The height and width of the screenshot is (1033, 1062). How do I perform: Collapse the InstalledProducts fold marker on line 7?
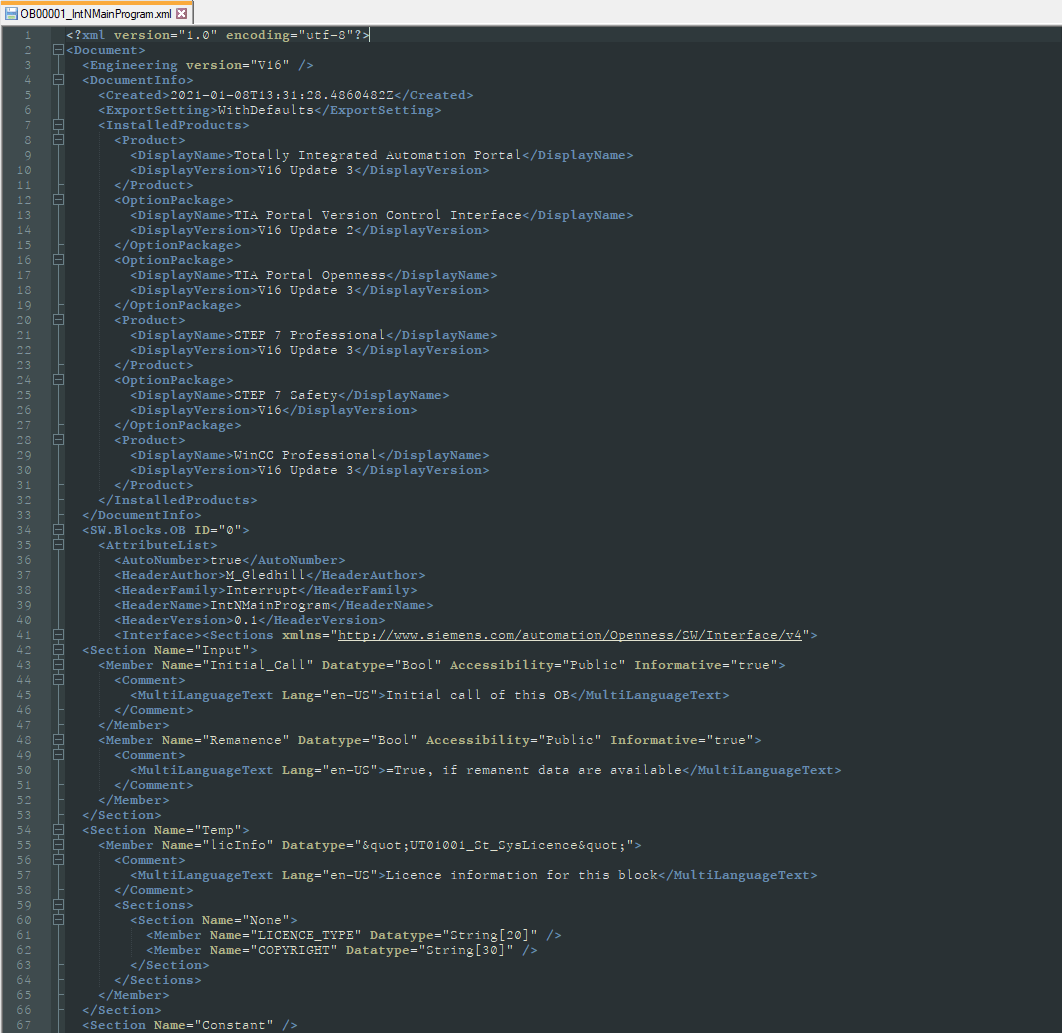[x=58, y=125]
